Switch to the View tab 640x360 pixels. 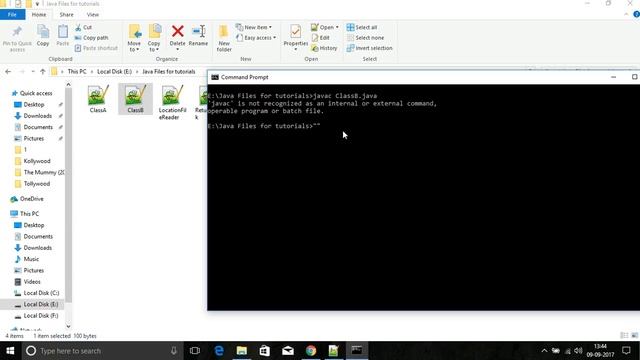click(93, 15)
